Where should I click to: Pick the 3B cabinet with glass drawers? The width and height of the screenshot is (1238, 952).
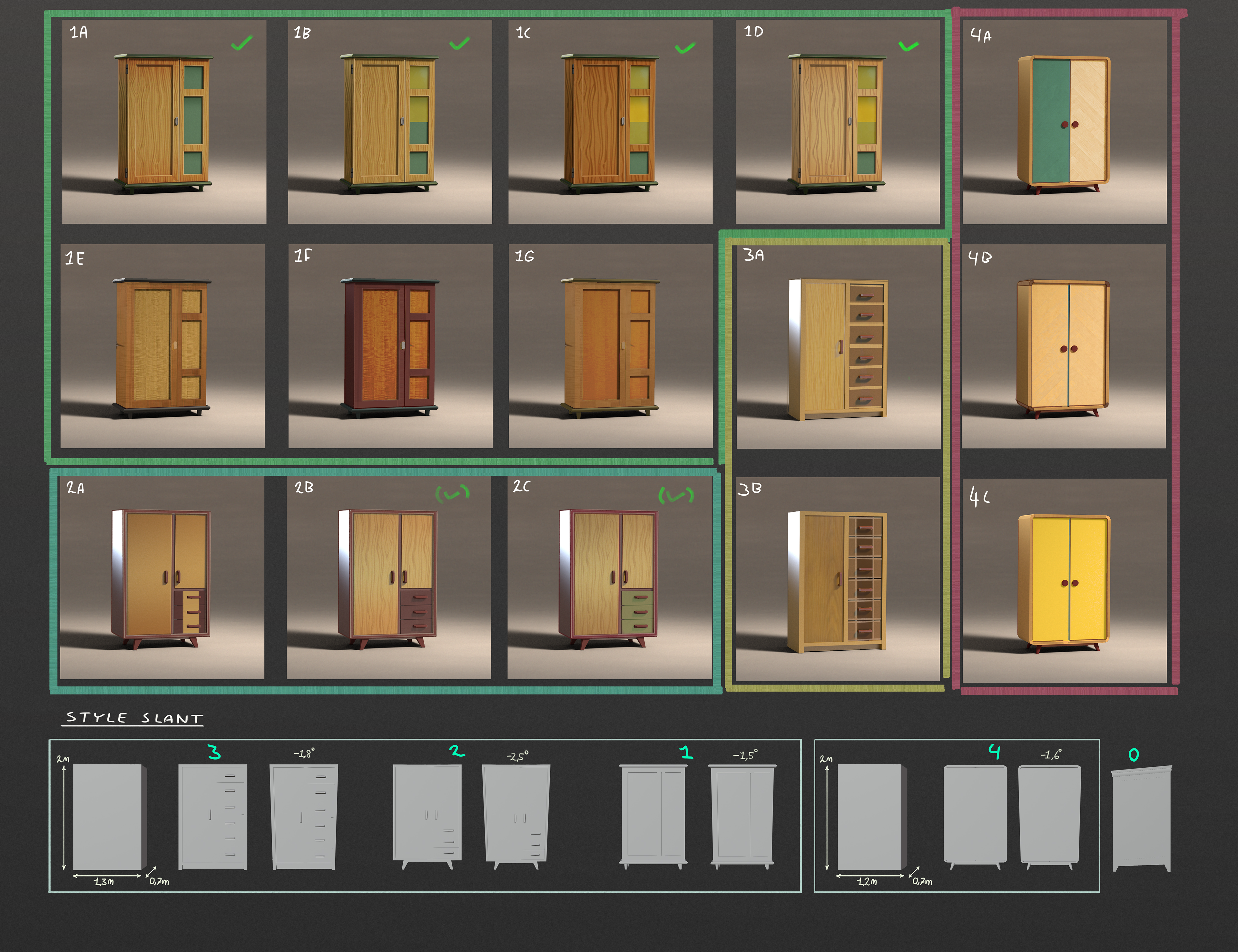coord(838,579)
